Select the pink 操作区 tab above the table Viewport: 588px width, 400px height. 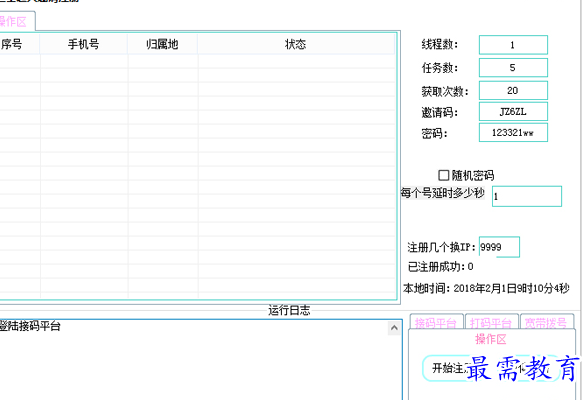(15, 22)
